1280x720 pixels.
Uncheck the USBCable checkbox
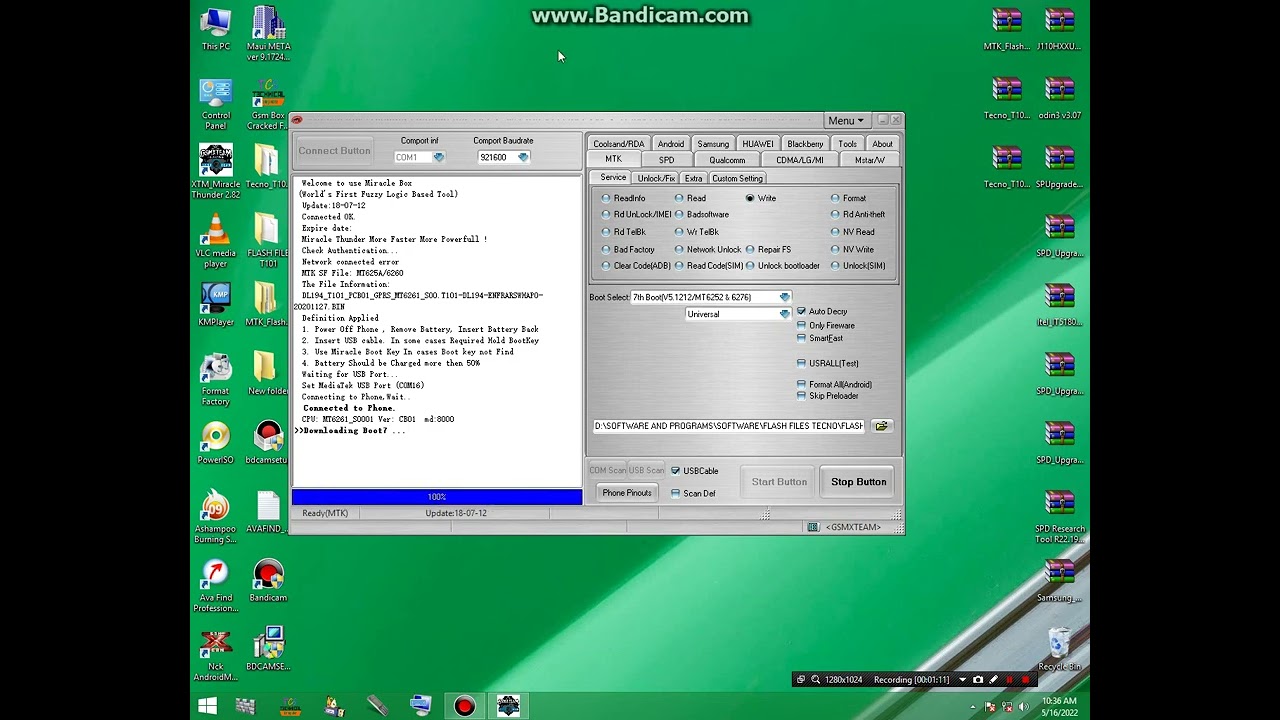point(695,471)
